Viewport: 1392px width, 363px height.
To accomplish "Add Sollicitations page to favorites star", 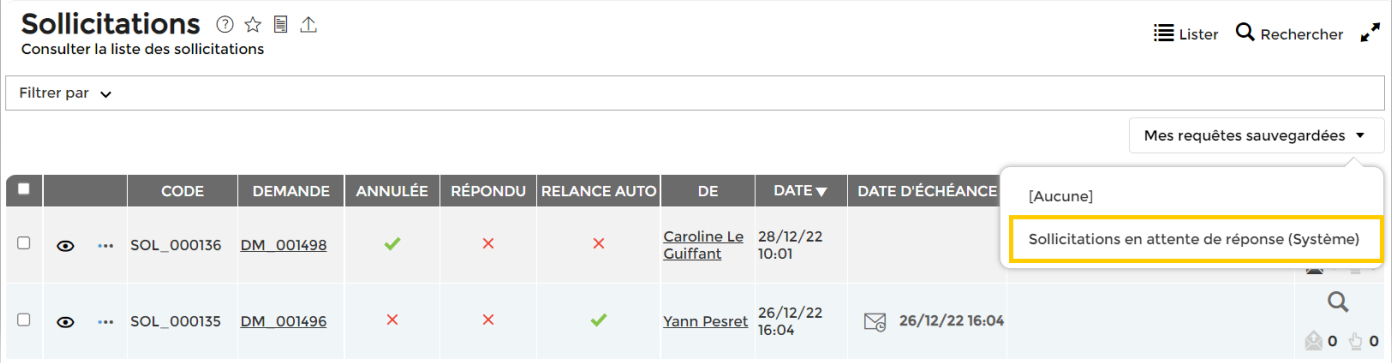I will (253, 25).
